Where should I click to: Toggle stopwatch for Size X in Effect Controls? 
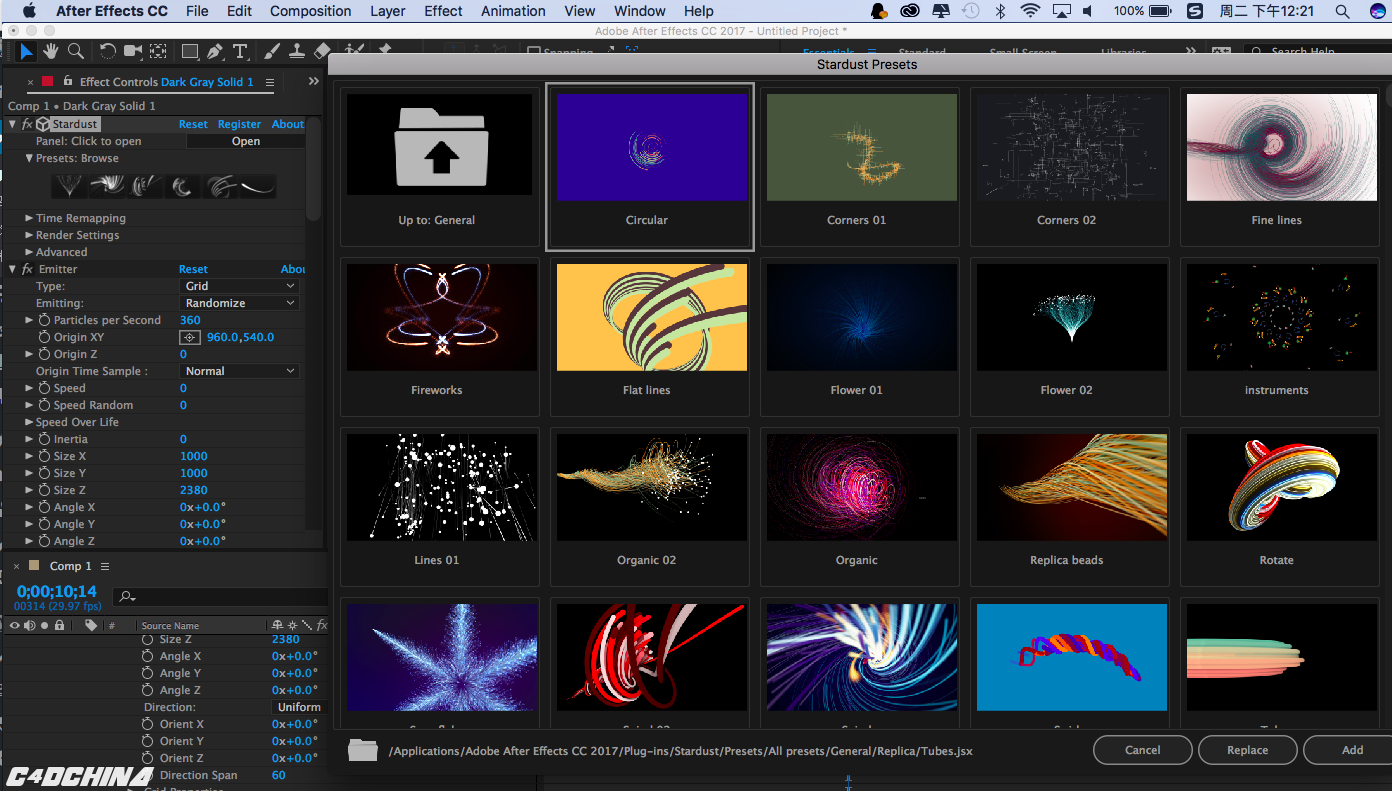(x=44, y=456)
